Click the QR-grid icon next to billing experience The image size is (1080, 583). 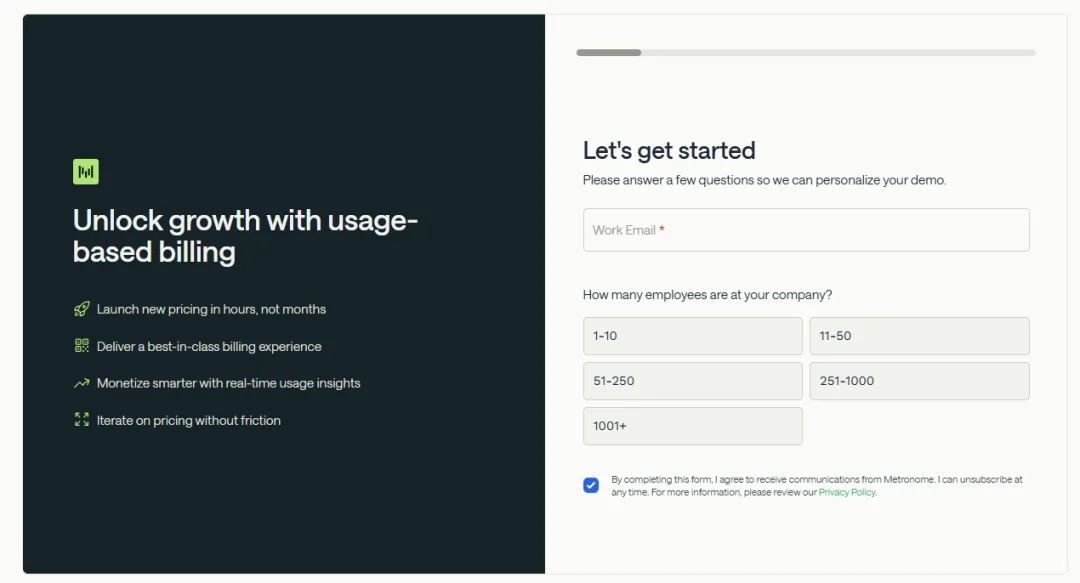(82, 346)
